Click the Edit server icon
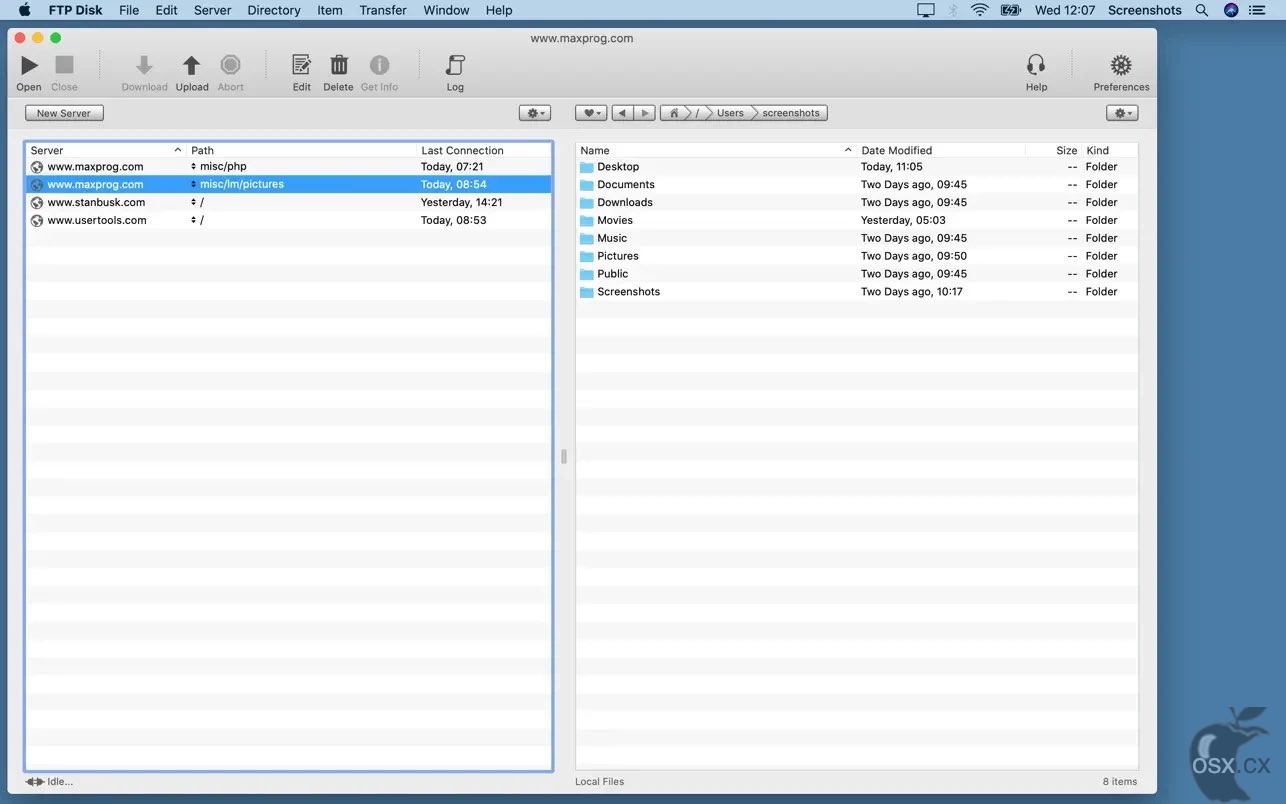The image size is (1286, 804). tap(301, 66)
